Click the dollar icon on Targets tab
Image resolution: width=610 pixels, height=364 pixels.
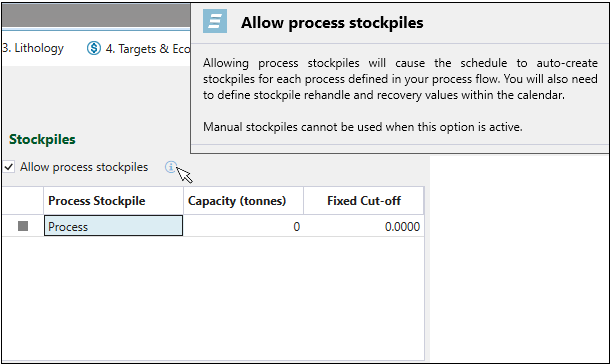[x=94, y=48]
